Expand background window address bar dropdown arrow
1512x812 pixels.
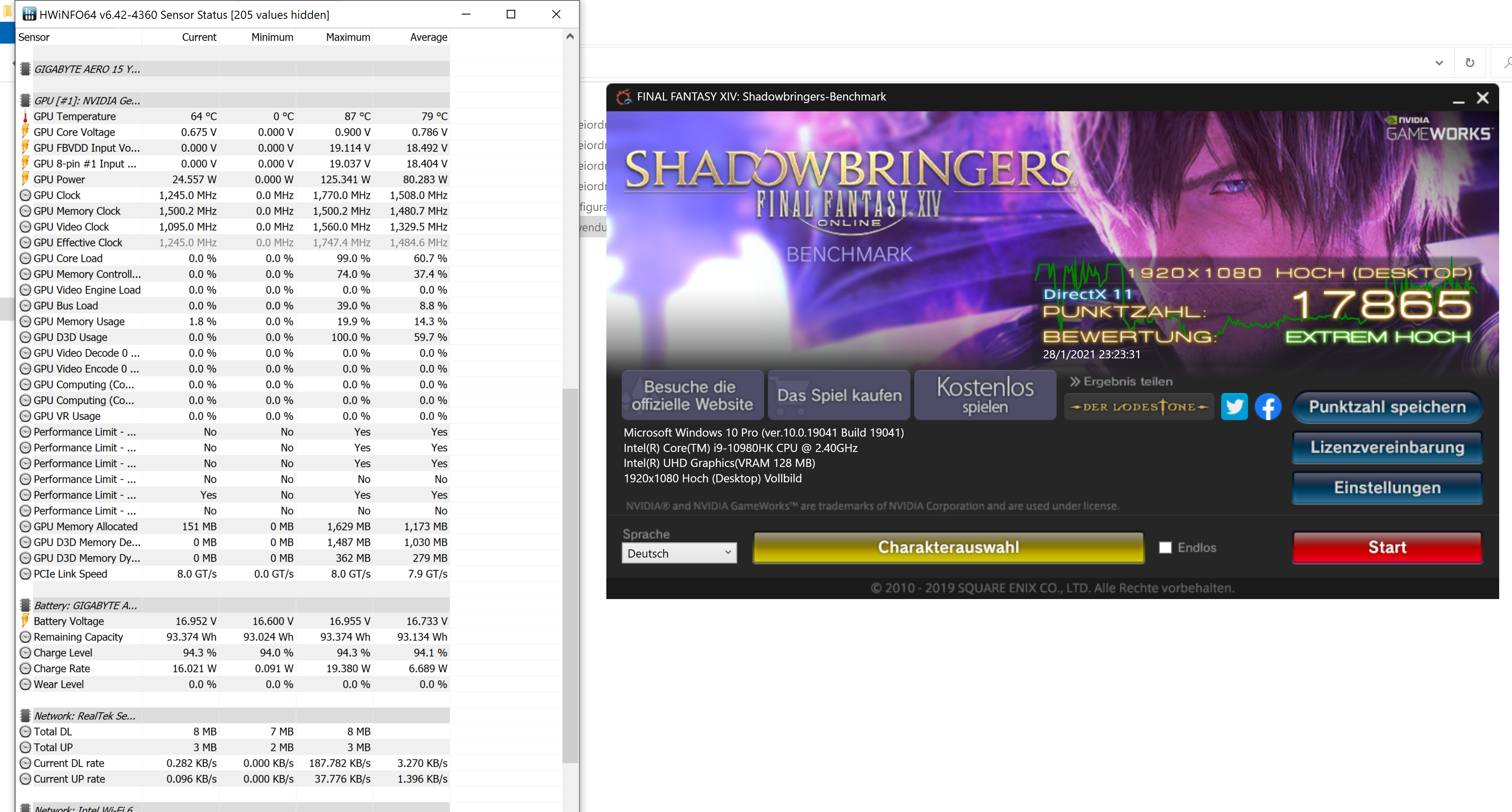1439,62
